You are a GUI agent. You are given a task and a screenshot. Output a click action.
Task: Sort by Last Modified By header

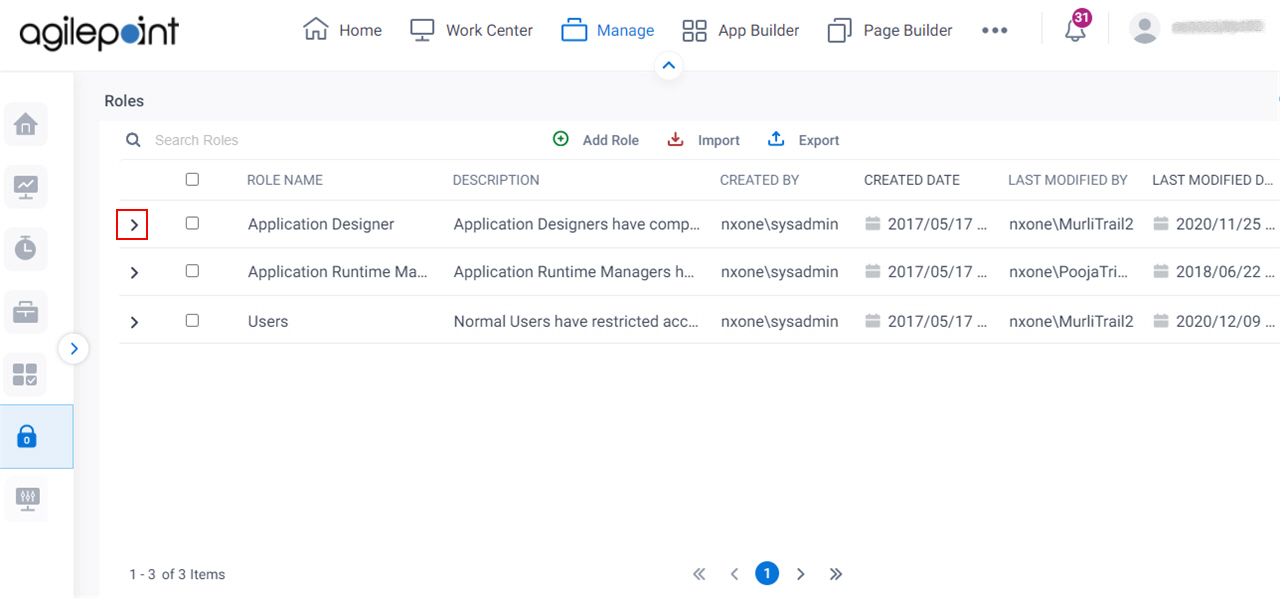[x=1068, y=180]
